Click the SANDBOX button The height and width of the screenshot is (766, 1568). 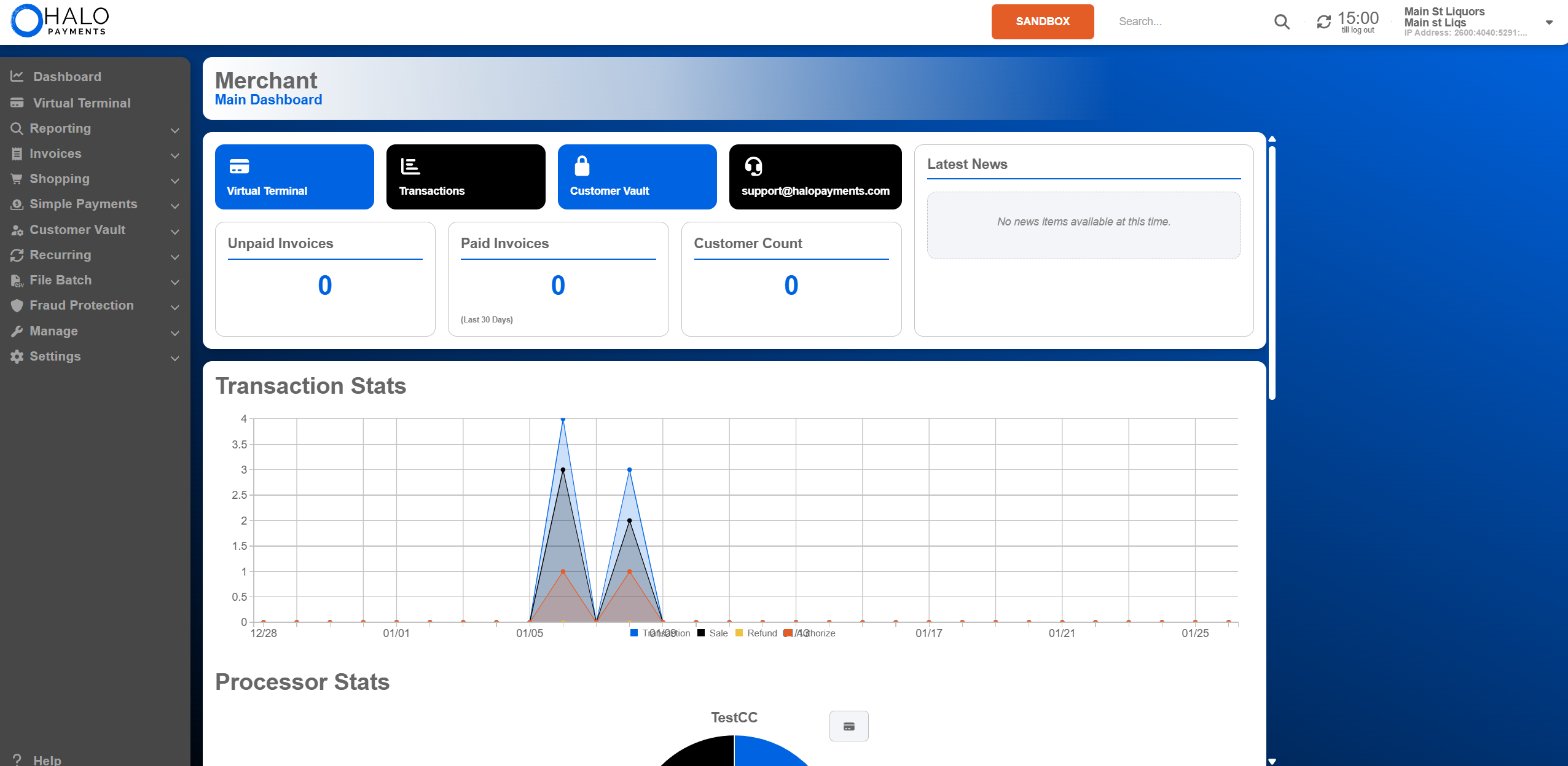[1042, 21]
